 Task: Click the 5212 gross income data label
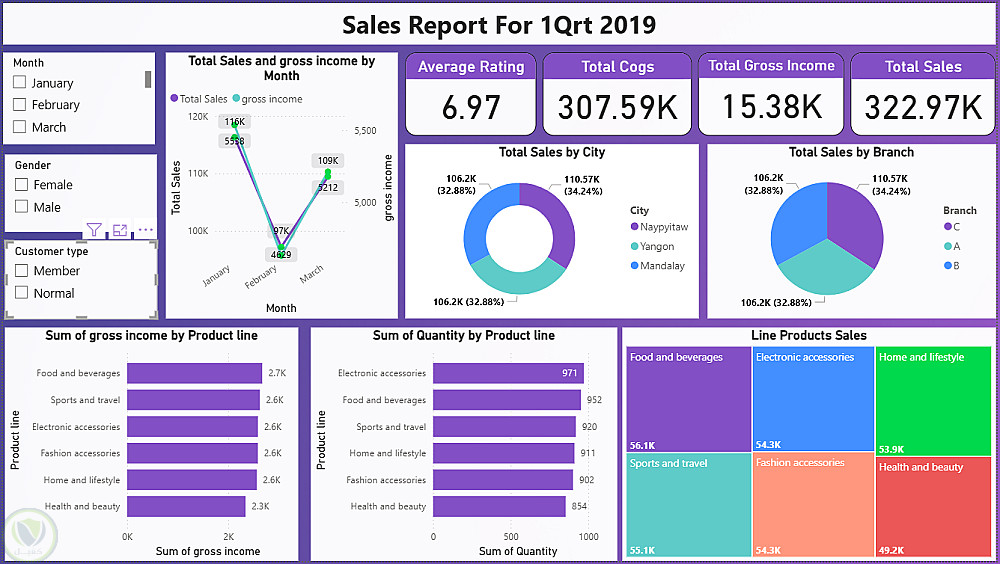point(328,187)
